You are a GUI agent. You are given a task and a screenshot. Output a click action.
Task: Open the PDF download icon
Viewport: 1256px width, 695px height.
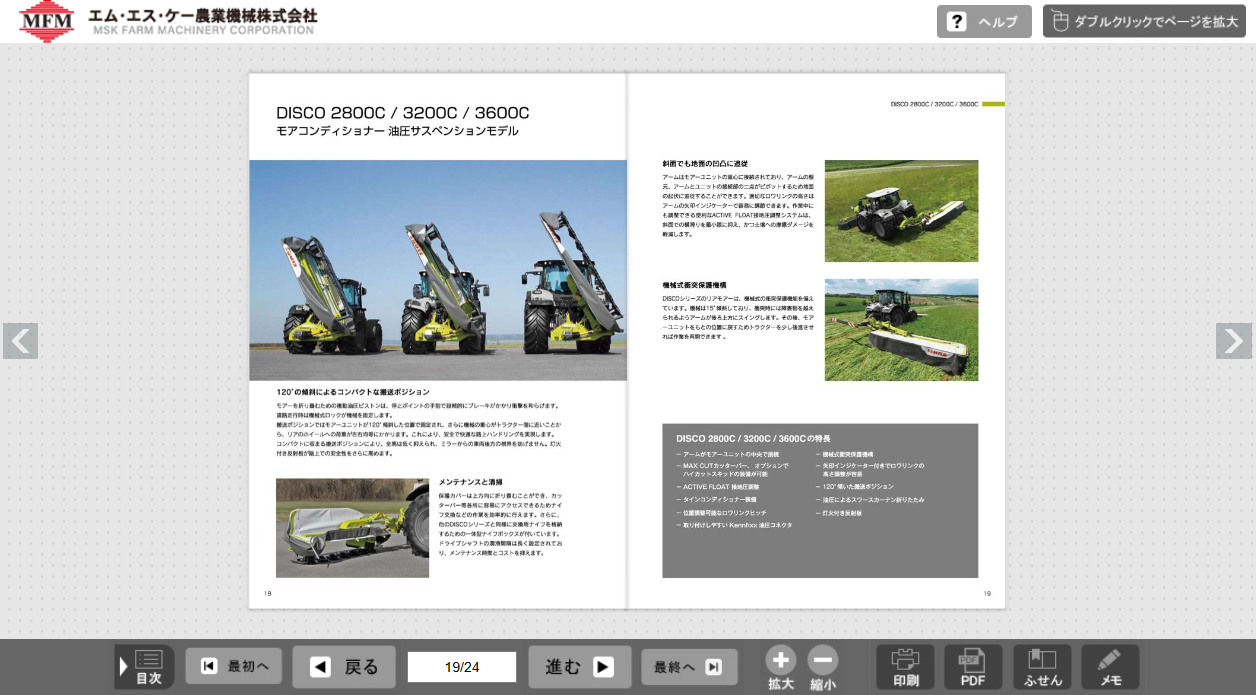[973, 667]
